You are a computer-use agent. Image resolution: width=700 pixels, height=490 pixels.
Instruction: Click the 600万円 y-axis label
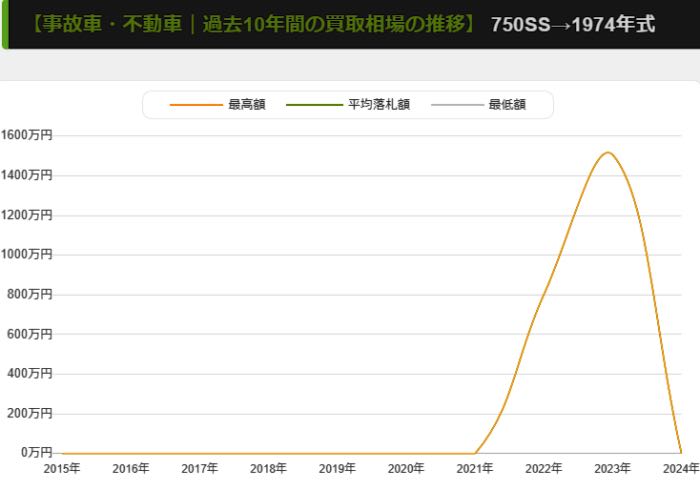(29, 334)
